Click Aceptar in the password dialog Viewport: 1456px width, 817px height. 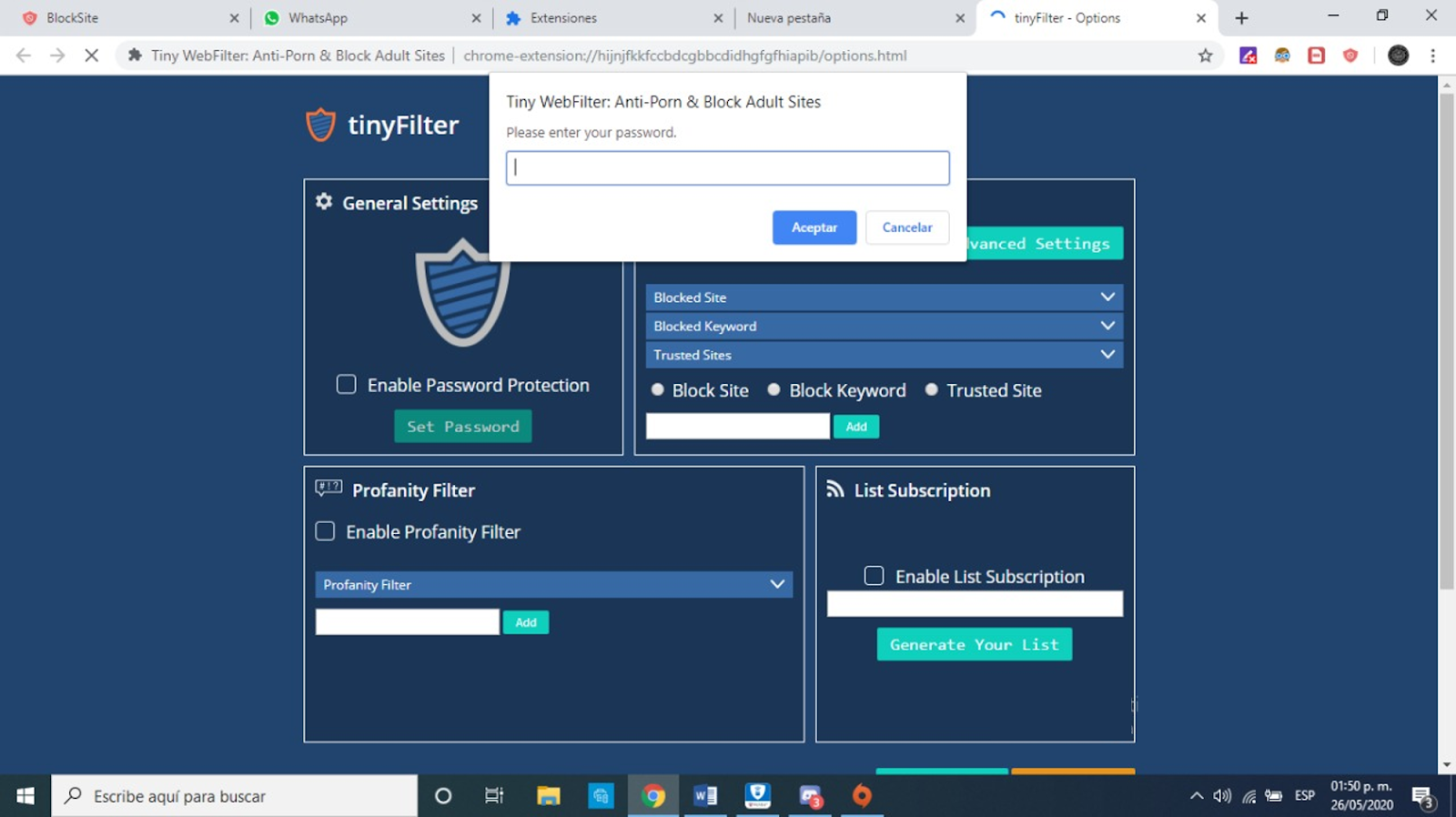point(814,227)
